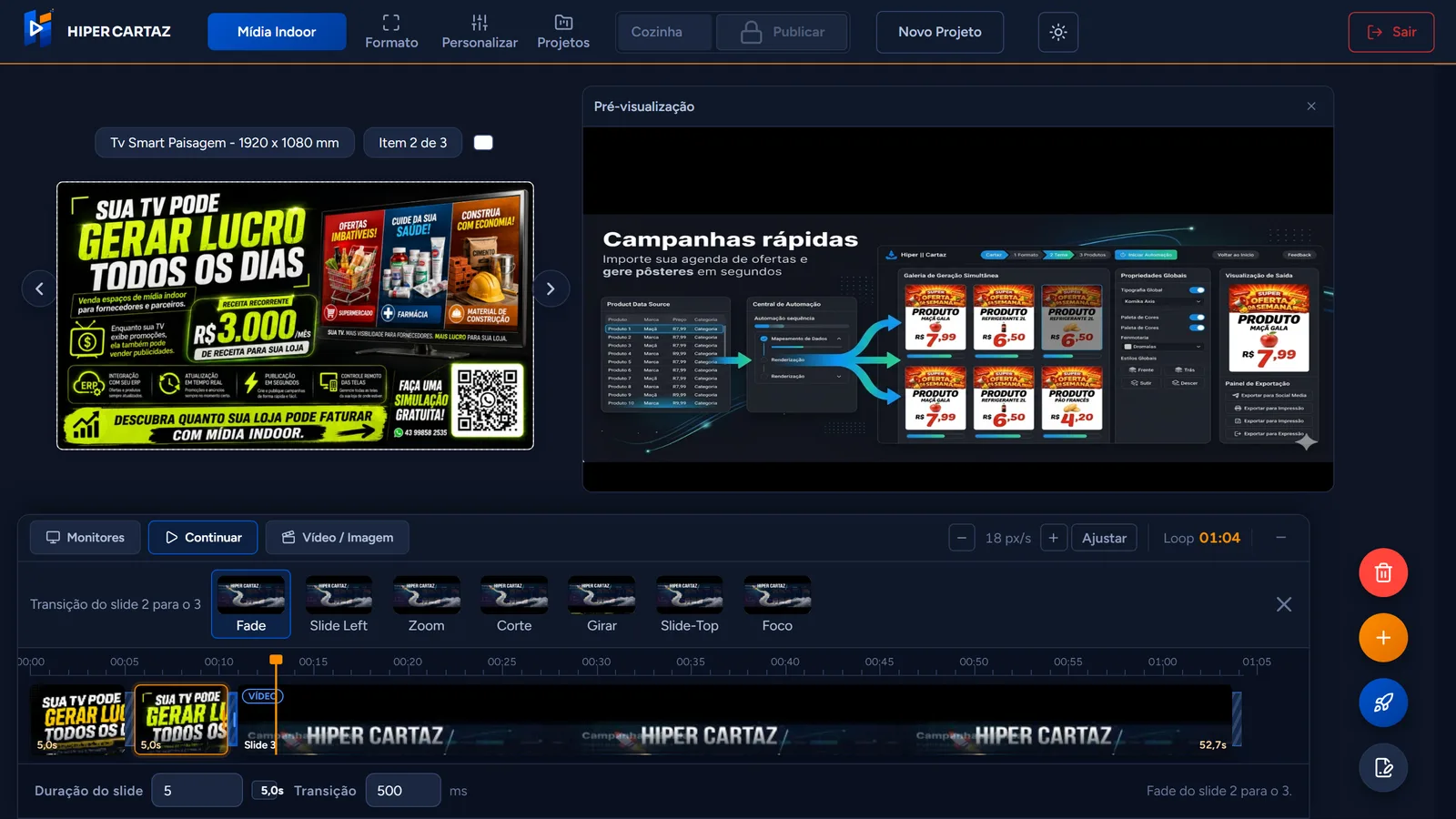Toggle the light theme sun icon
The image size is (1456, 819).
[1058, 32]
